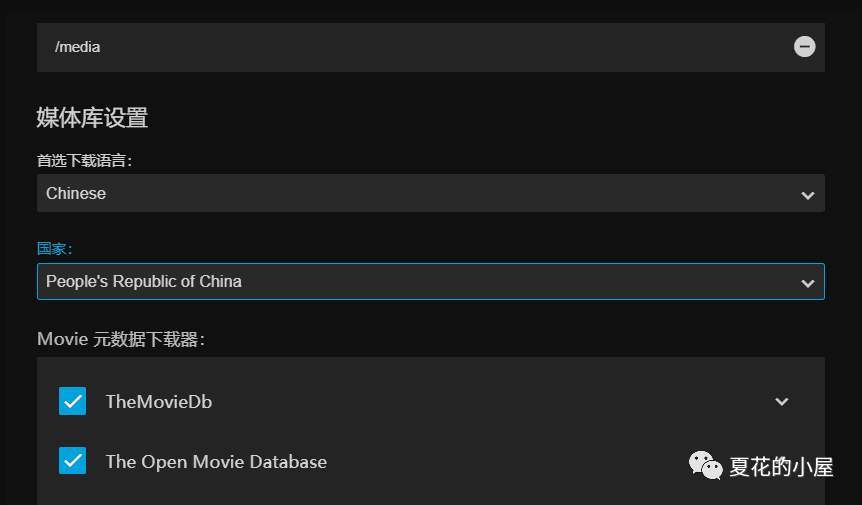Viewport: 862px width, 505px height.
Task: Click the 媒体库设置 section heading
Action: tap(92, 118)
